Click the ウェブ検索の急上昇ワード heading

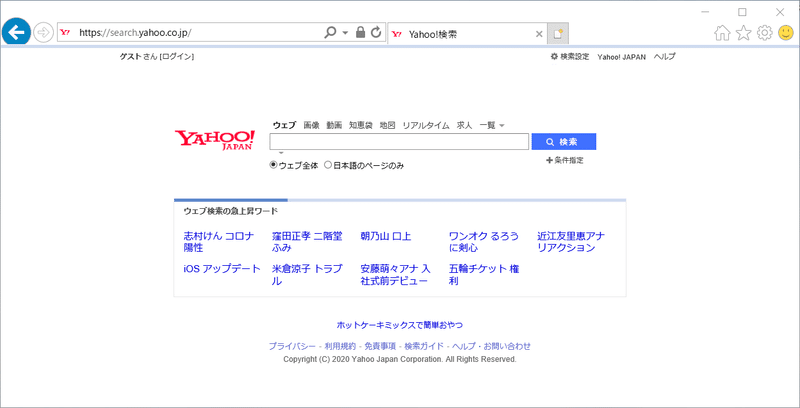[x=231, y=211]
